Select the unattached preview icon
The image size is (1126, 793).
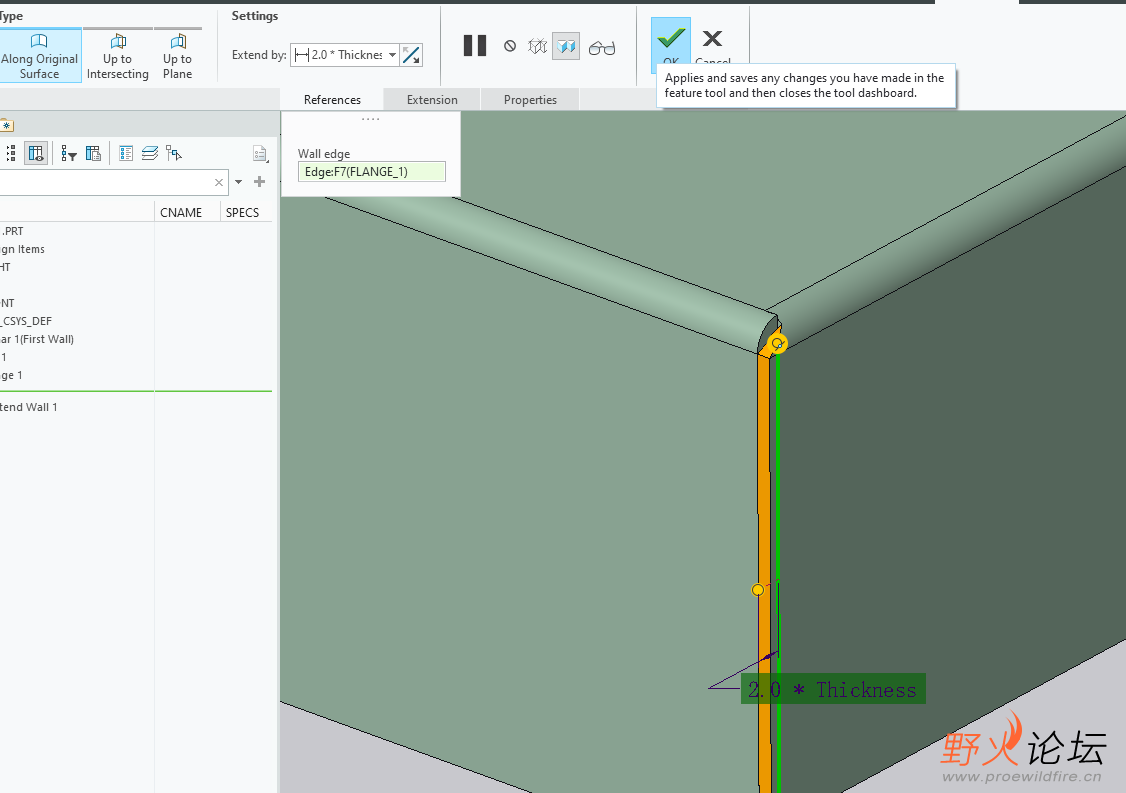tap(538, 47)
